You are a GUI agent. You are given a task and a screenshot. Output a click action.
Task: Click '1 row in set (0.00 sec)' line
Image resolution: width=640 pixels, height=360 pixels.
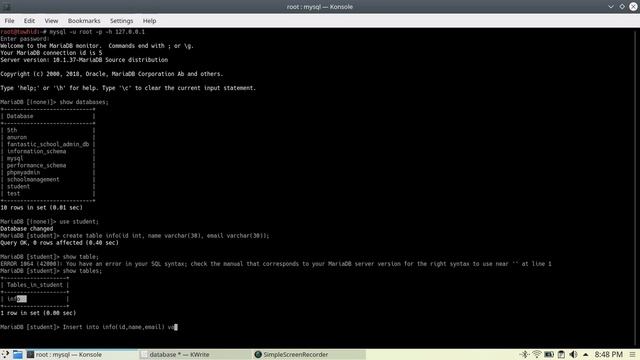click(x=38, y=313)
